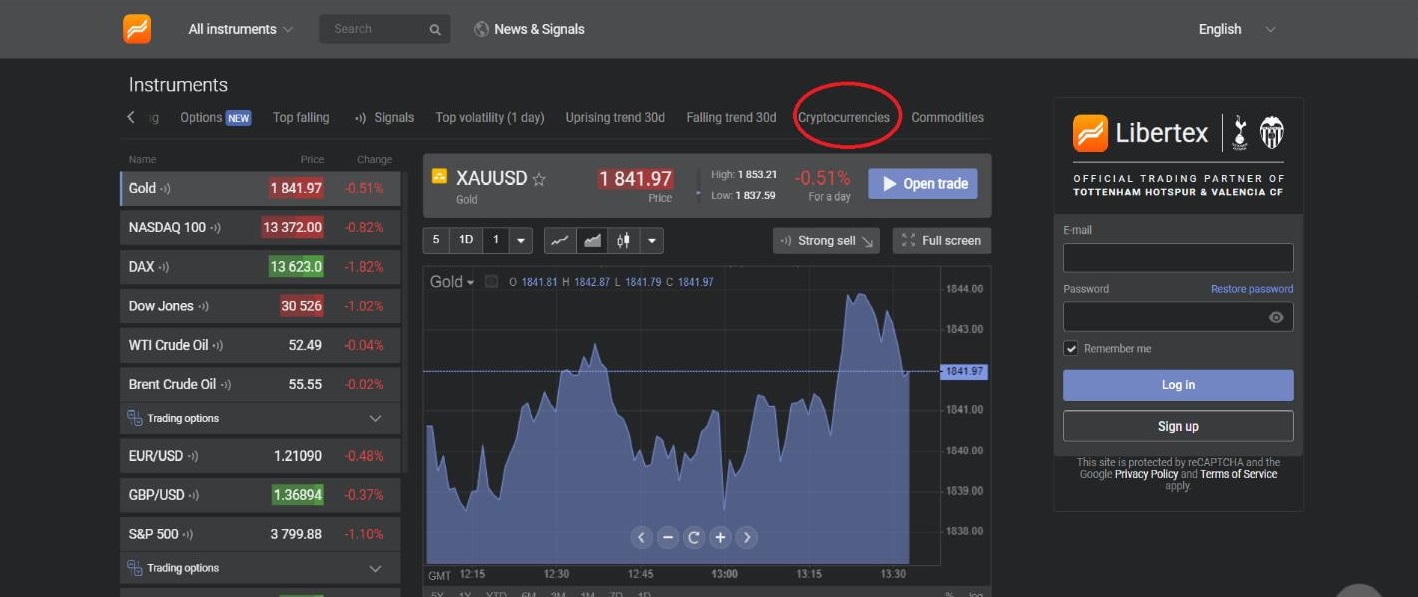Switch to line chart type
This screenshot has width=1418, height=597.
coord(560,240)
